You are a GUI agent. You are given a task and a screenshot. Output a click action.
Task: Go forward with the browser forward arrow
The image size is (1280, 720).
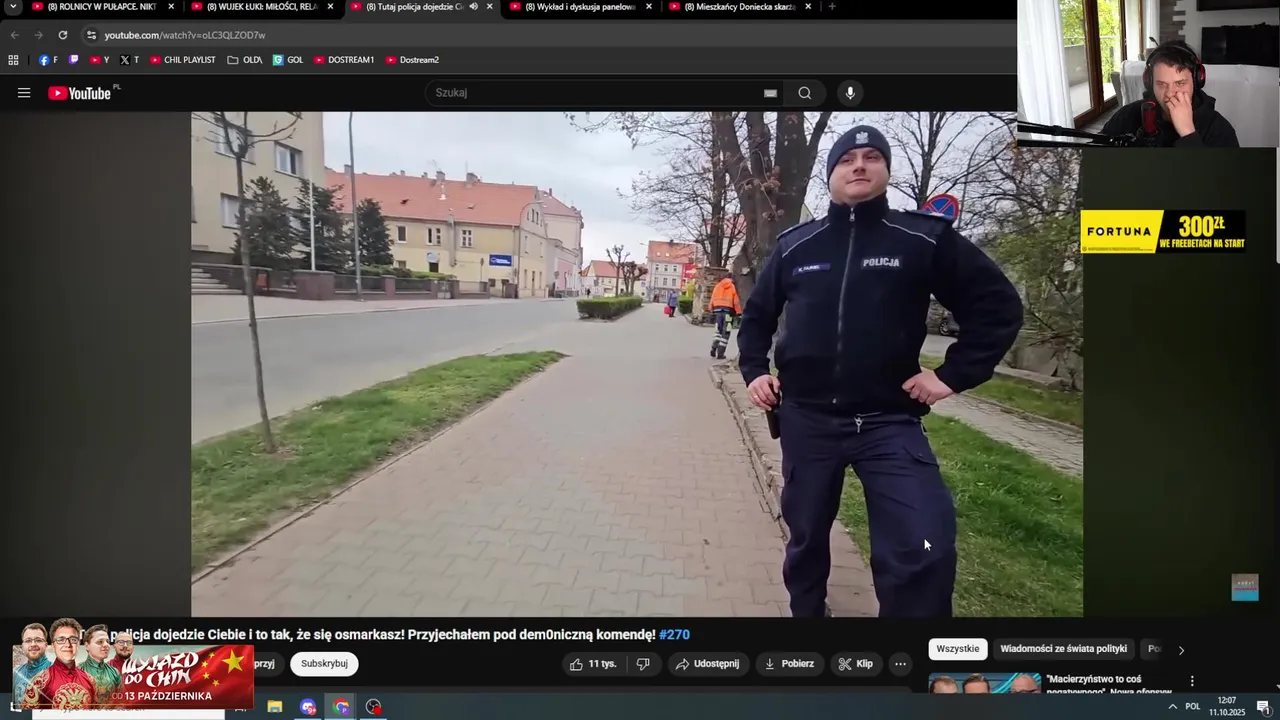pyautogui.click(x=38, y=35)
